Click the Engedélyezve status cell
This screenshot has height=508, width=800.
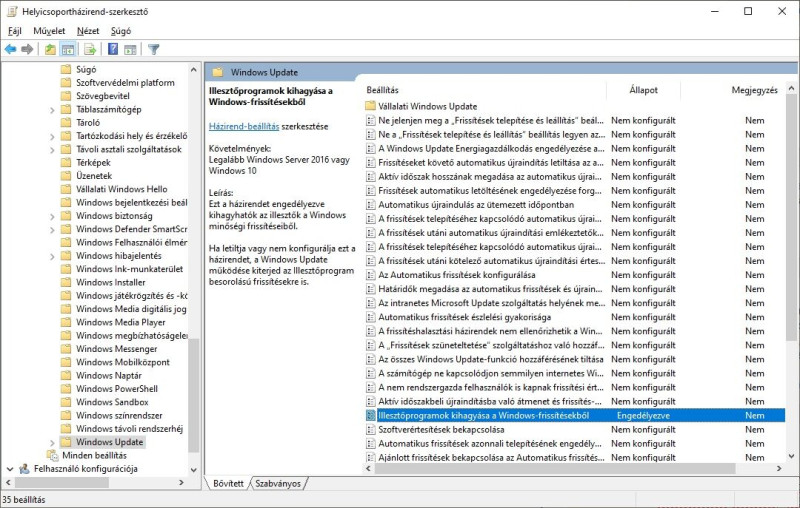643,416
